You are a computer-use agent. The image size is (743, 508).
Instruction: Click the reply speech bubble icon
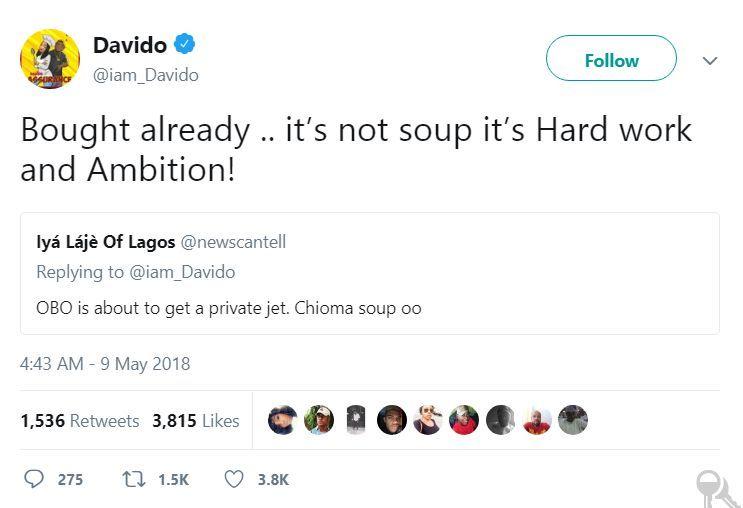(34, 479)
